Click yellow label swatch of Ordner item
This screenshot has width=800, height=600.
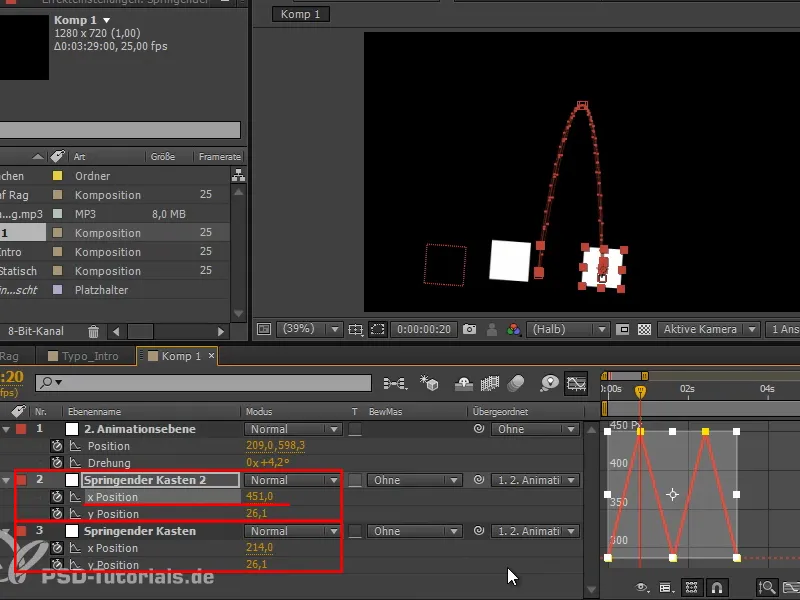pos(58,176)
